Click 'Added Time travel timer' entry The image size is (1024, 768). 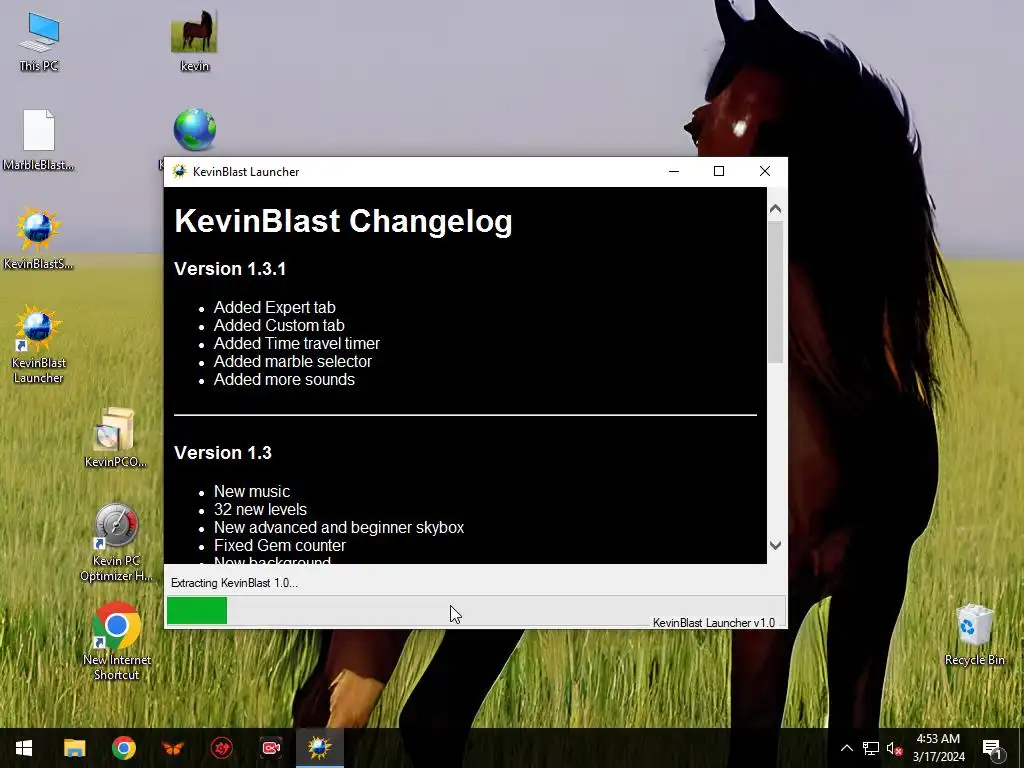[296, 344]
